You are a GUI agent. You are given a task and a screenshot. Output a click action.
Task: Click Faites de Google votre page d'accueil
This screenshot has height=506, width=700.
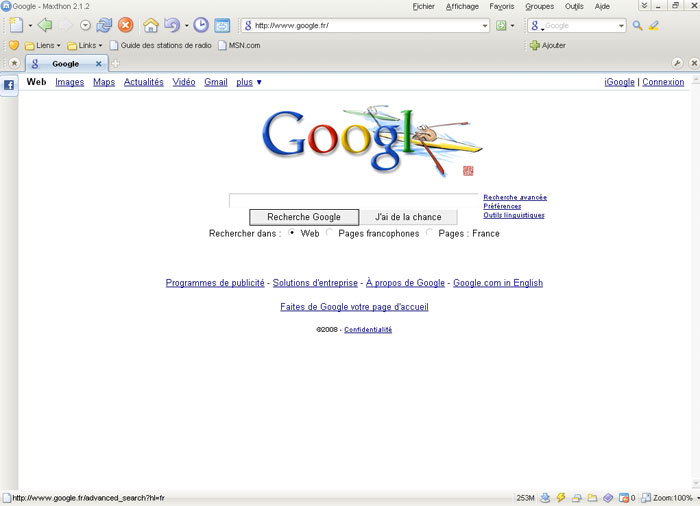[x=354, y=307]
